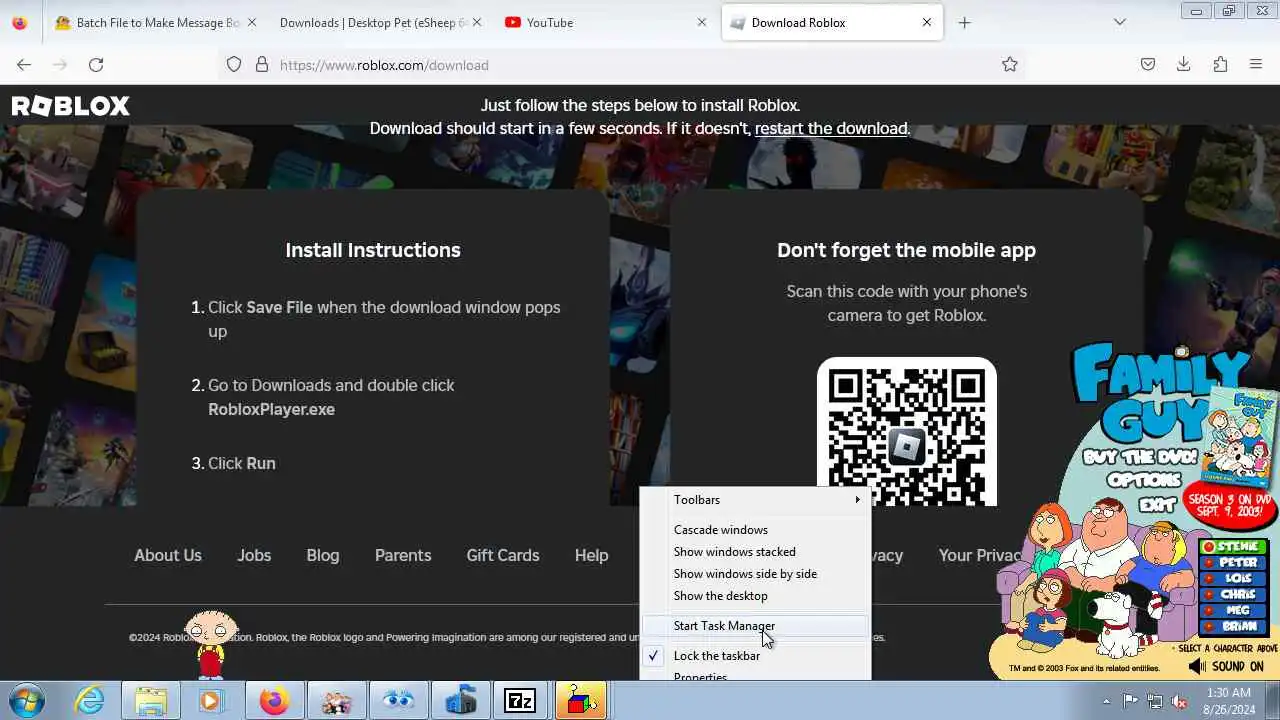
Task: Click the network tray icon
Action: point(1155,701)
